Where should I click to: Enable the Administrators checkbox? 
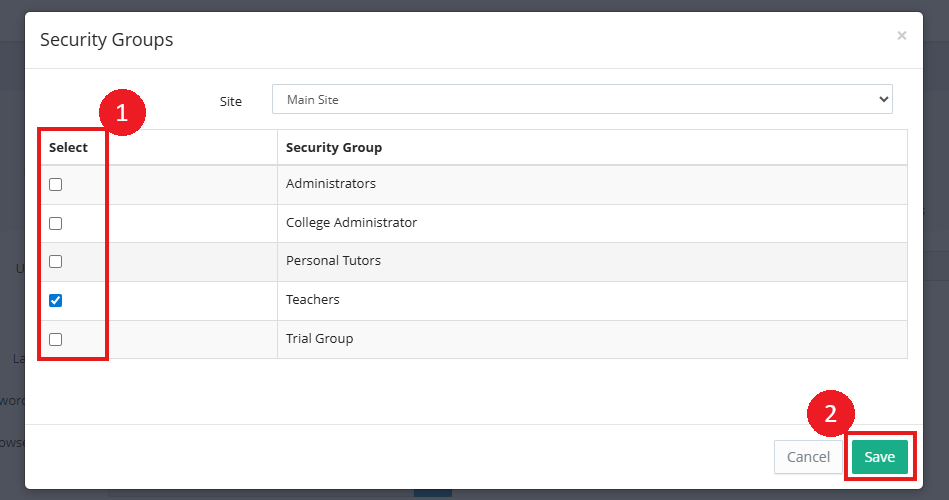[56, 185]
